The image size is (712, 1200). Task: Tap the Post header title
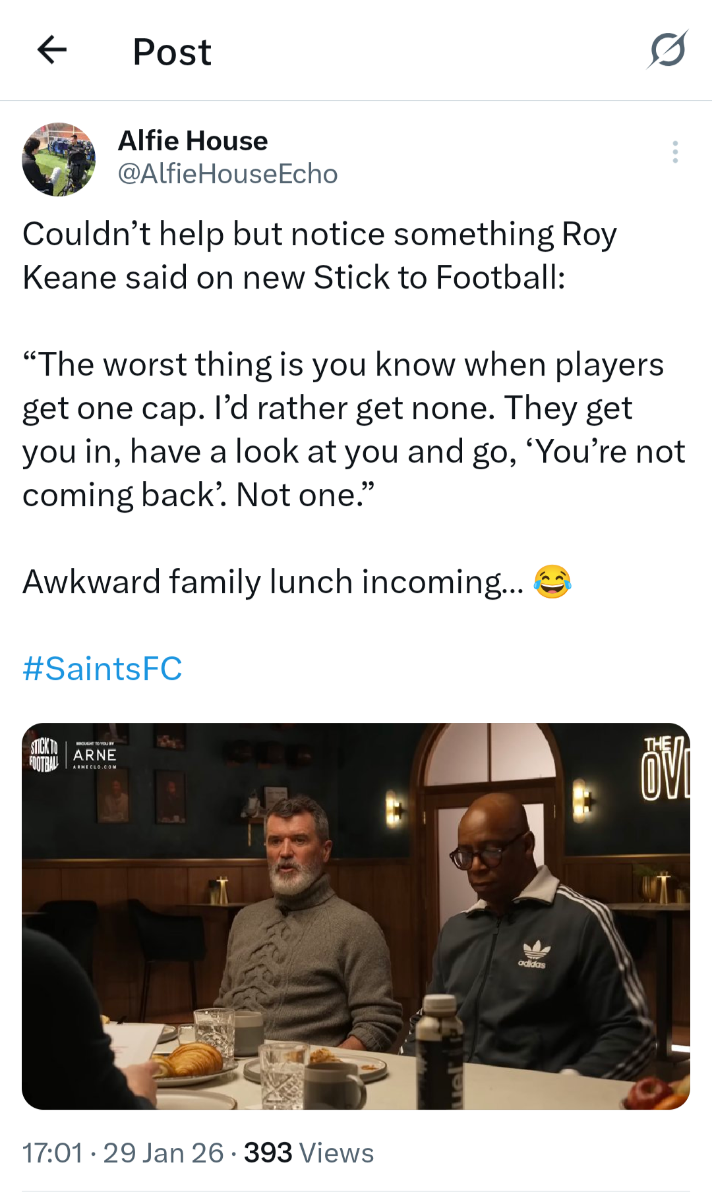(172, 51)
